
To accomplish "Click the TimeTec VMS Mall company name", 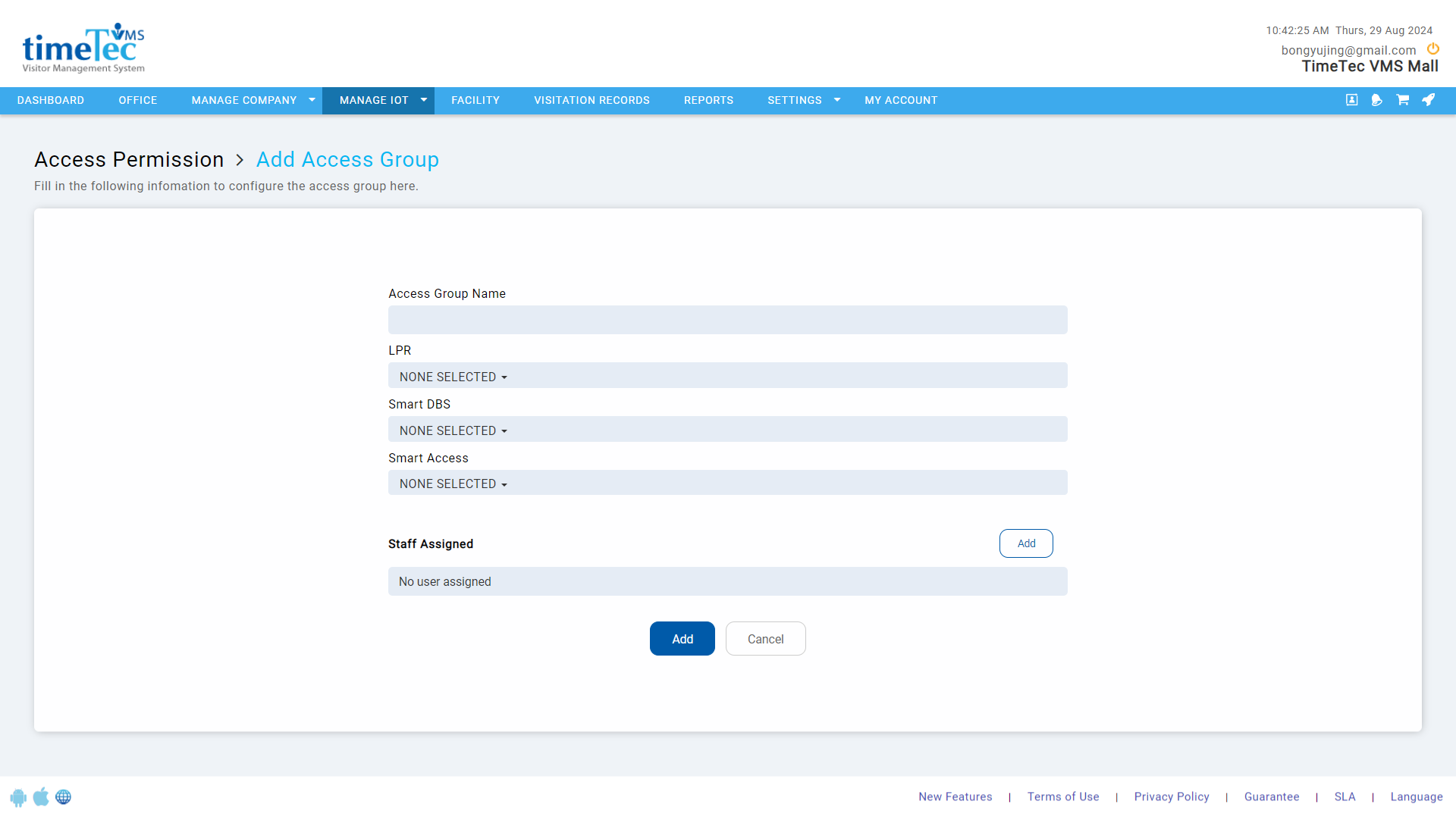I will [x=1370, y=67].
